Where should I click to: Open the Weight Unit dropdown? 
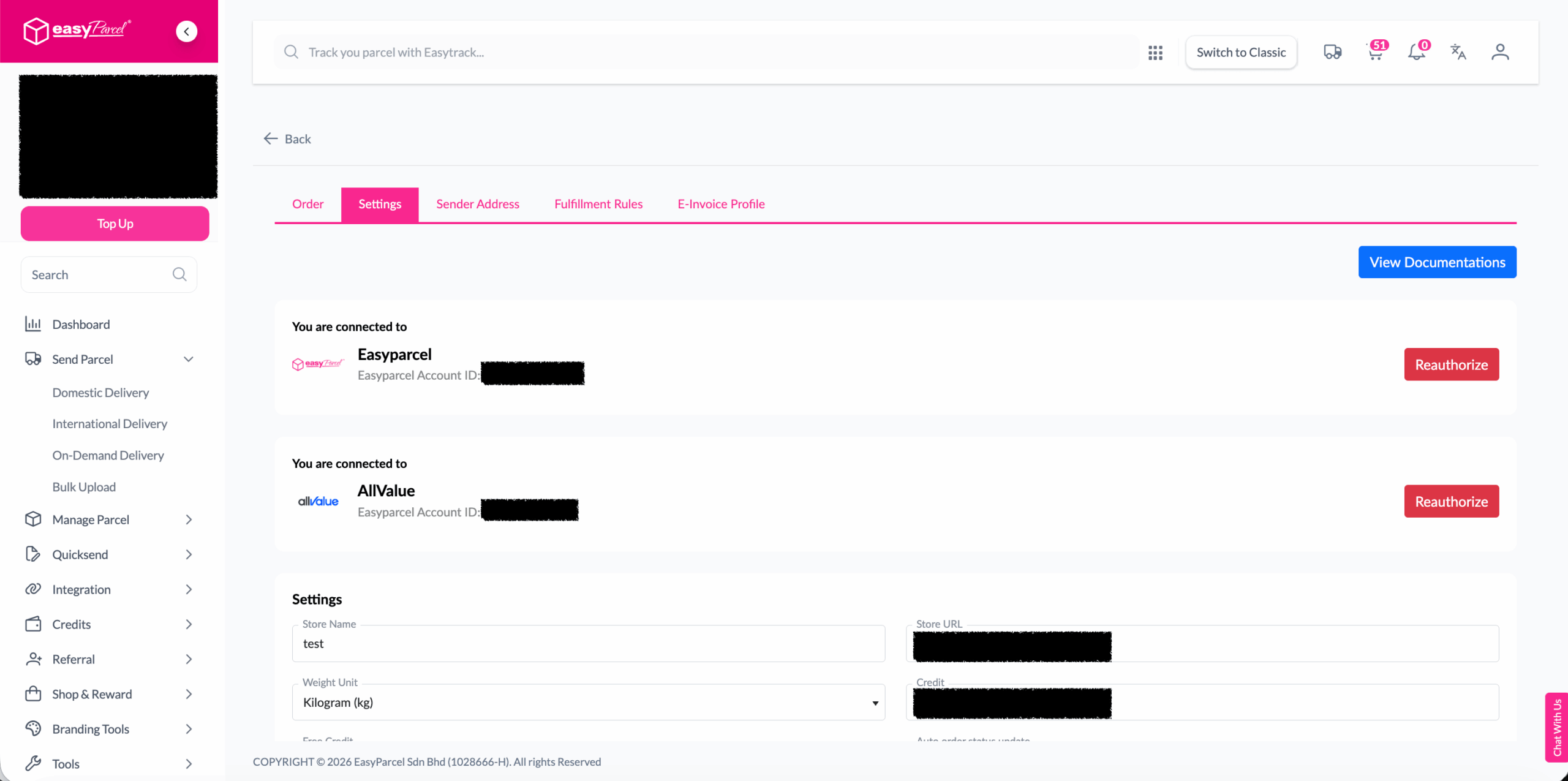coord(588,703)
